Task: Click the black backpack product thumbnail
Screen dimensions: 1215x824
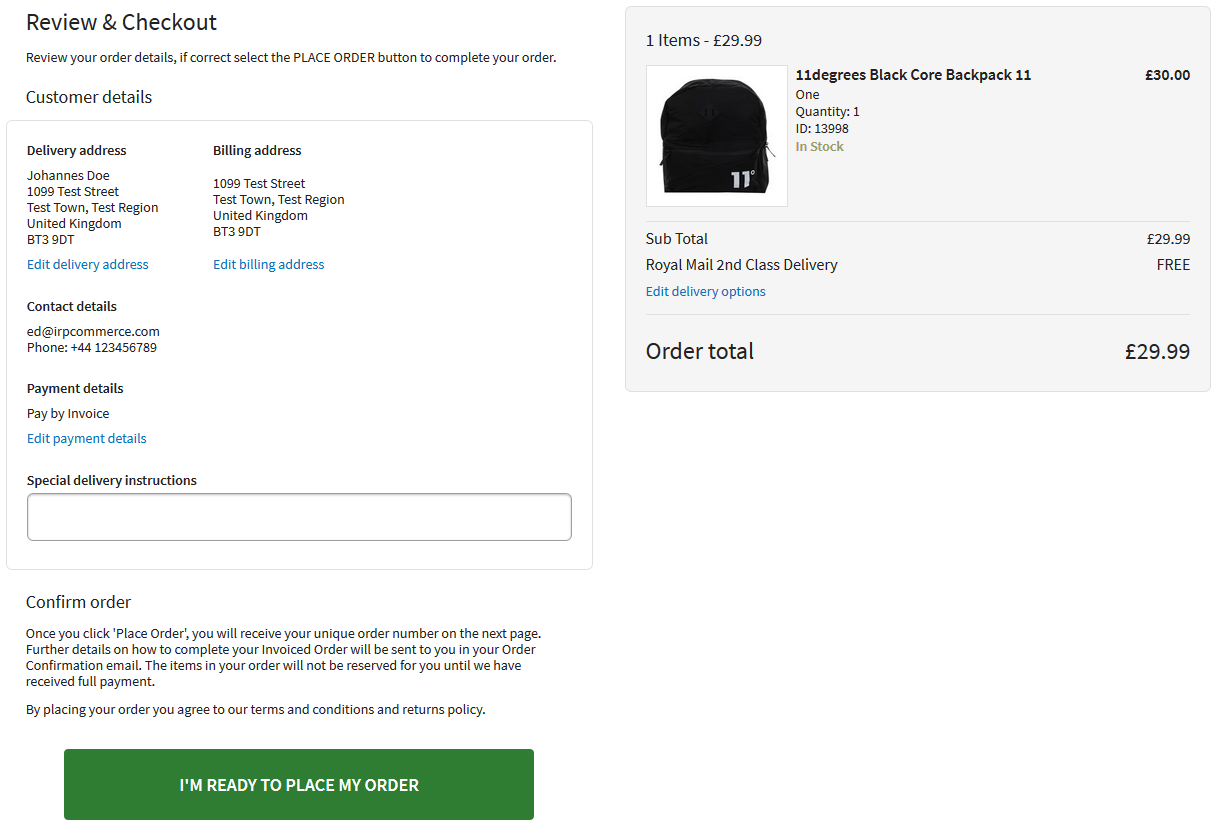Action: click(716, 136)
